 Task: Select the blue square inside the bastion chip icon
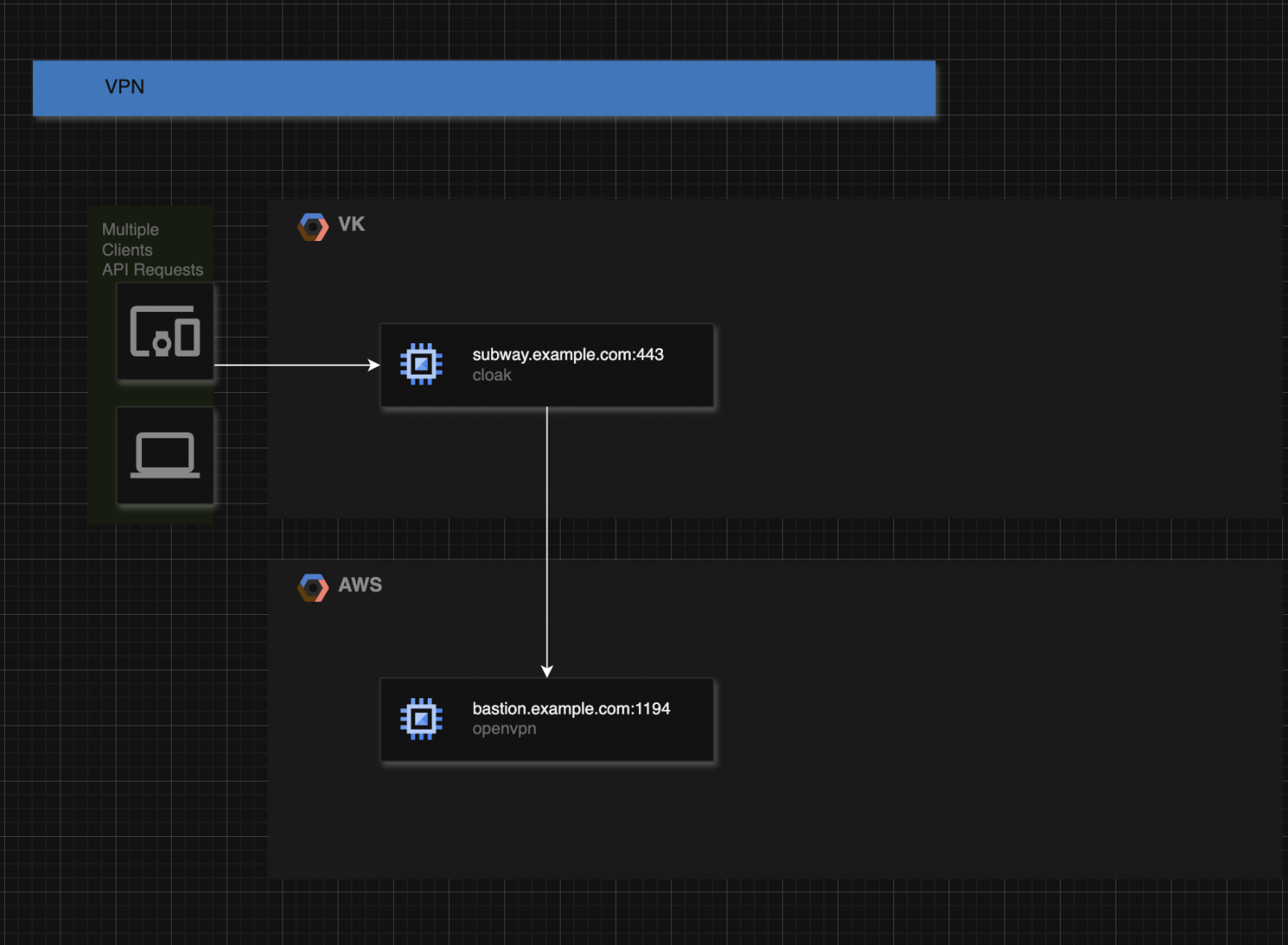(421, 718)
